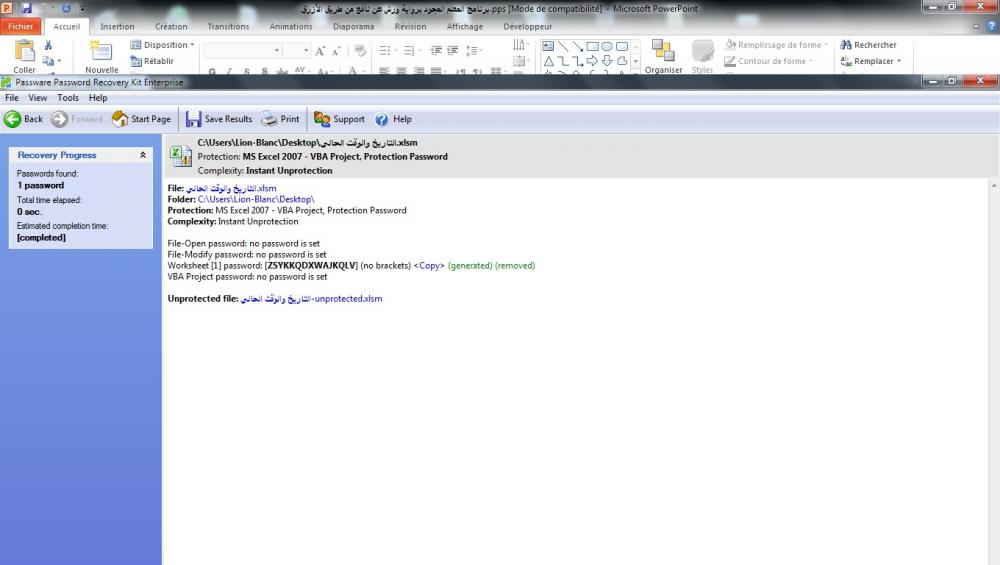The width and height of the screenshot is (1000, 565).
Task: Select the rectangle shape in shapes gallery
Action: point(592,46)
